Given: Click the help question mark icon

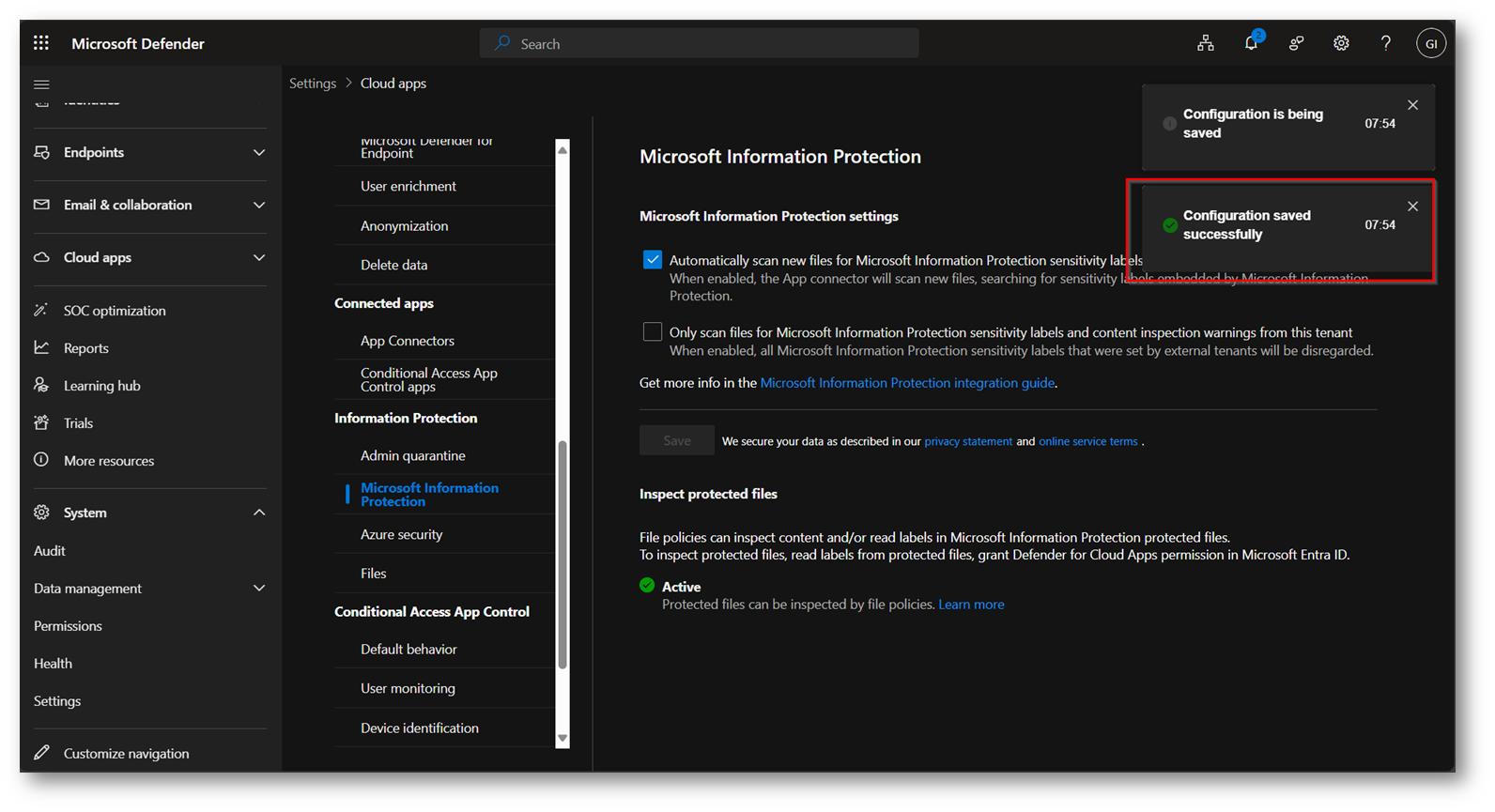Looking at the screenshot, I should click(x=1386, y=43).
